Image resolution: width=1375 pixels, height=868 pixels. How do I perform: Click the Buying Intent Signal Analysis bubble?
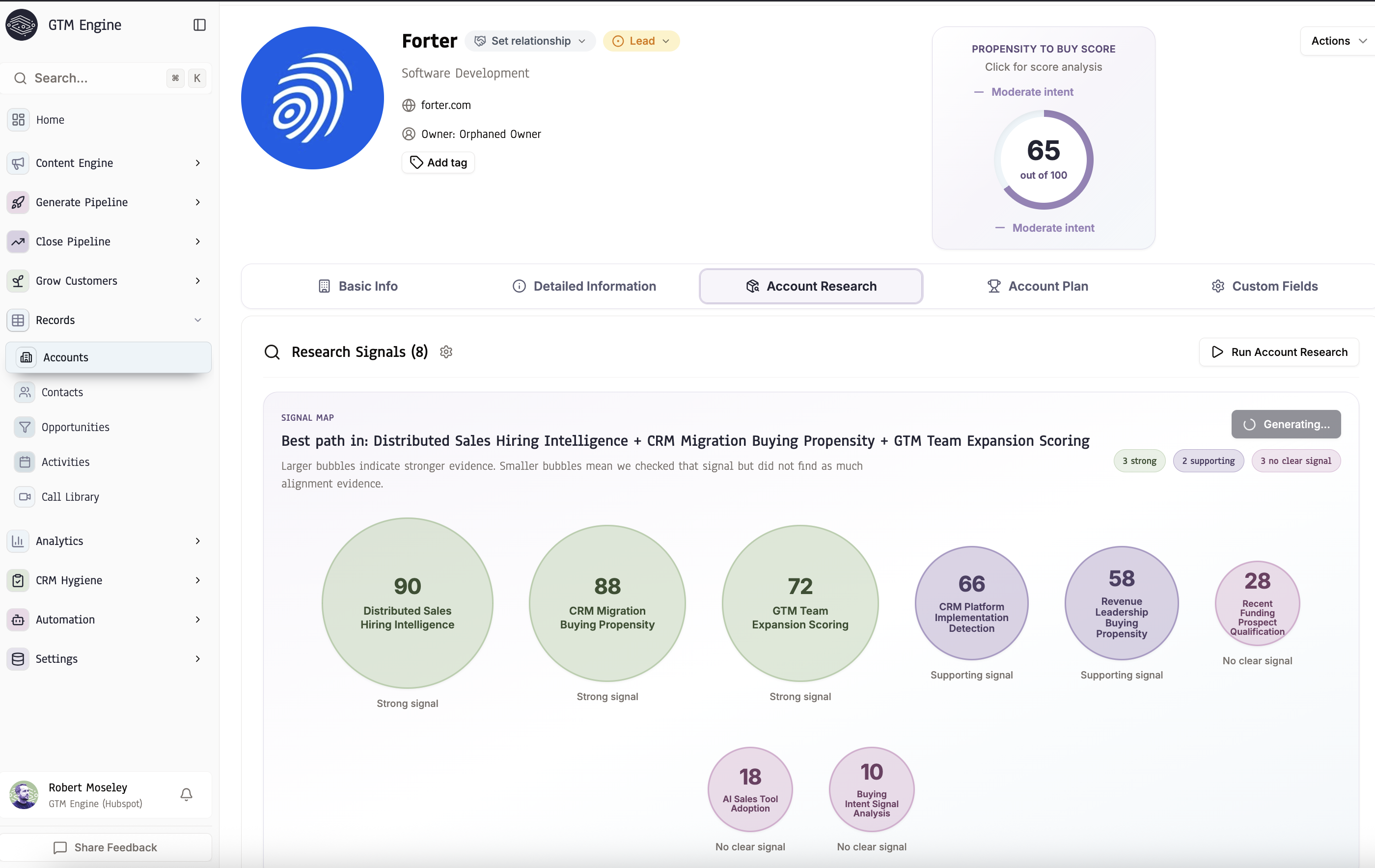click(x=871, y=788)
